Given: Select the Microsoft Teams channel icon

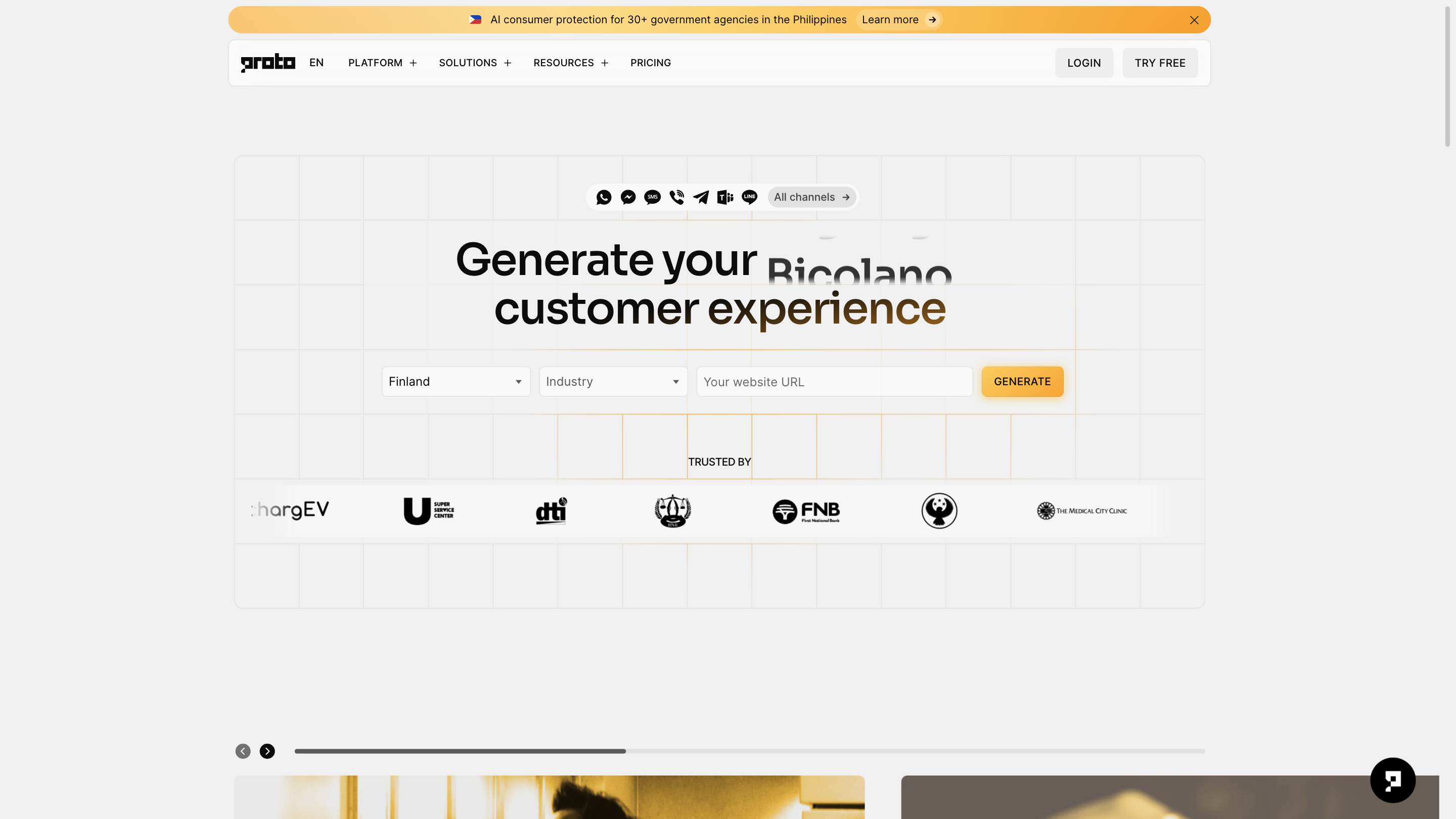Looking at the screenshot, I should pyautogui.click(x=725, y=197).
